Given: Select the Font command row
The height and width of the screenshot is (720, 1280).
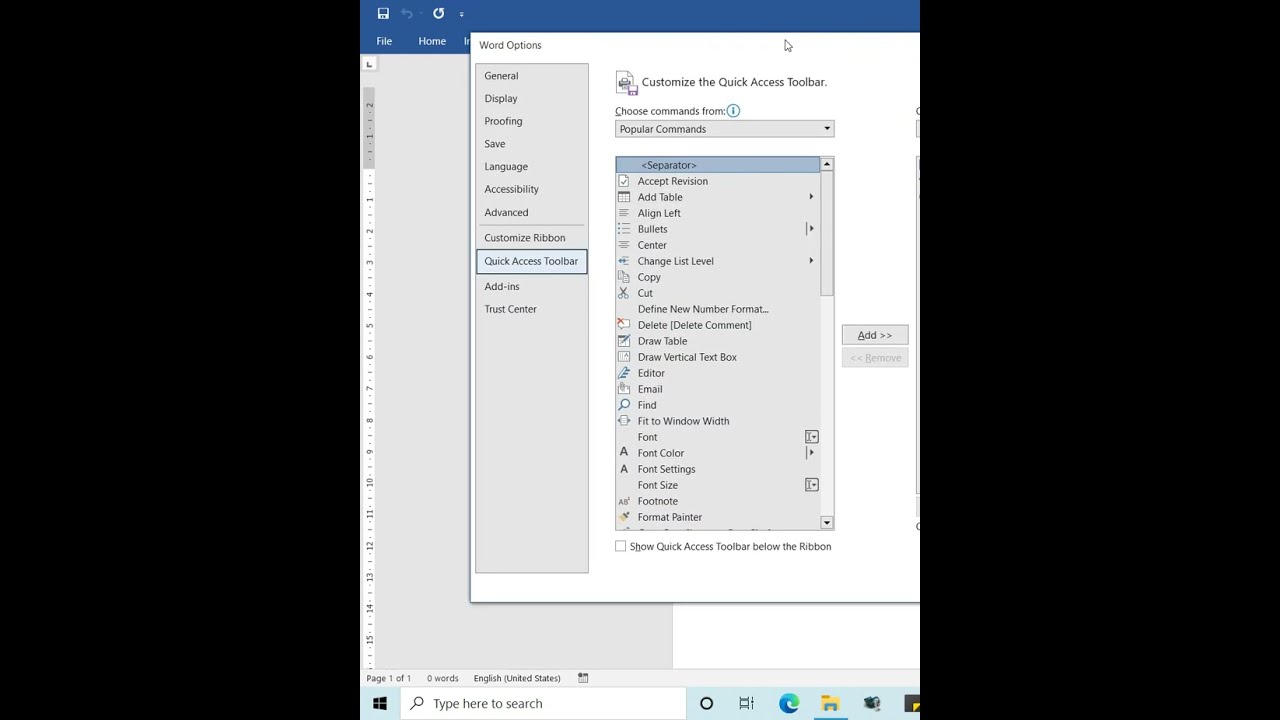Looking at the screenshot, I should click(x=718, y=437).
